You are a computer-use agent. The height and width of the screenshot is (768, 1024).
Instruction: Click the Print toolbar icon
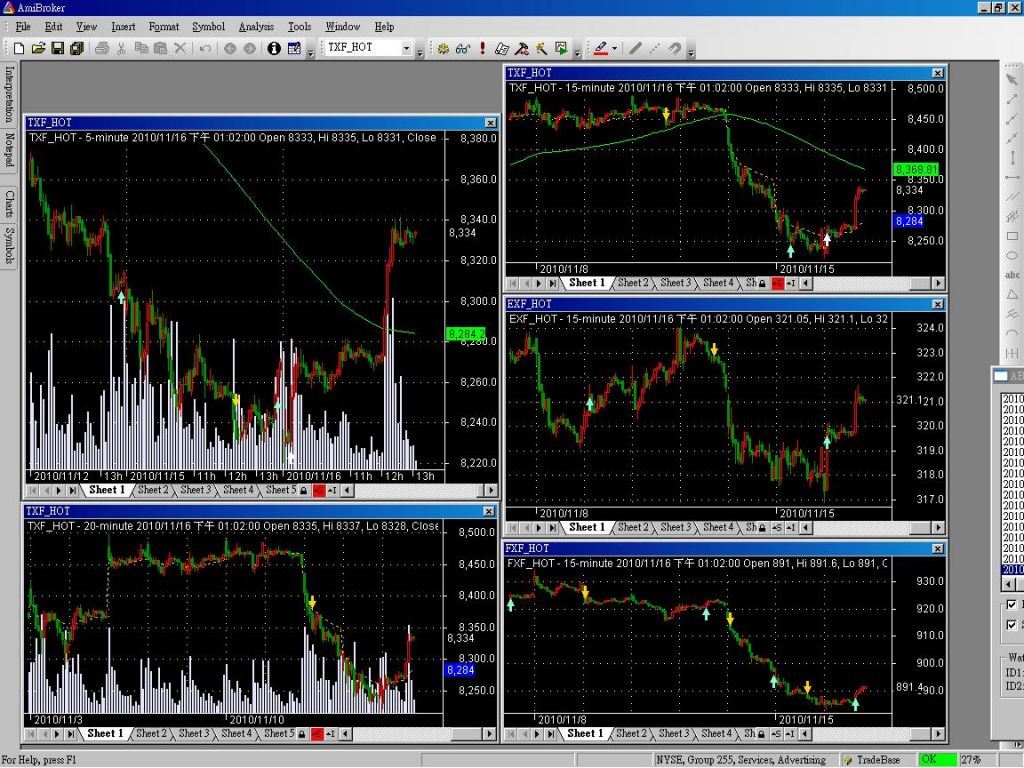[102, 48]
